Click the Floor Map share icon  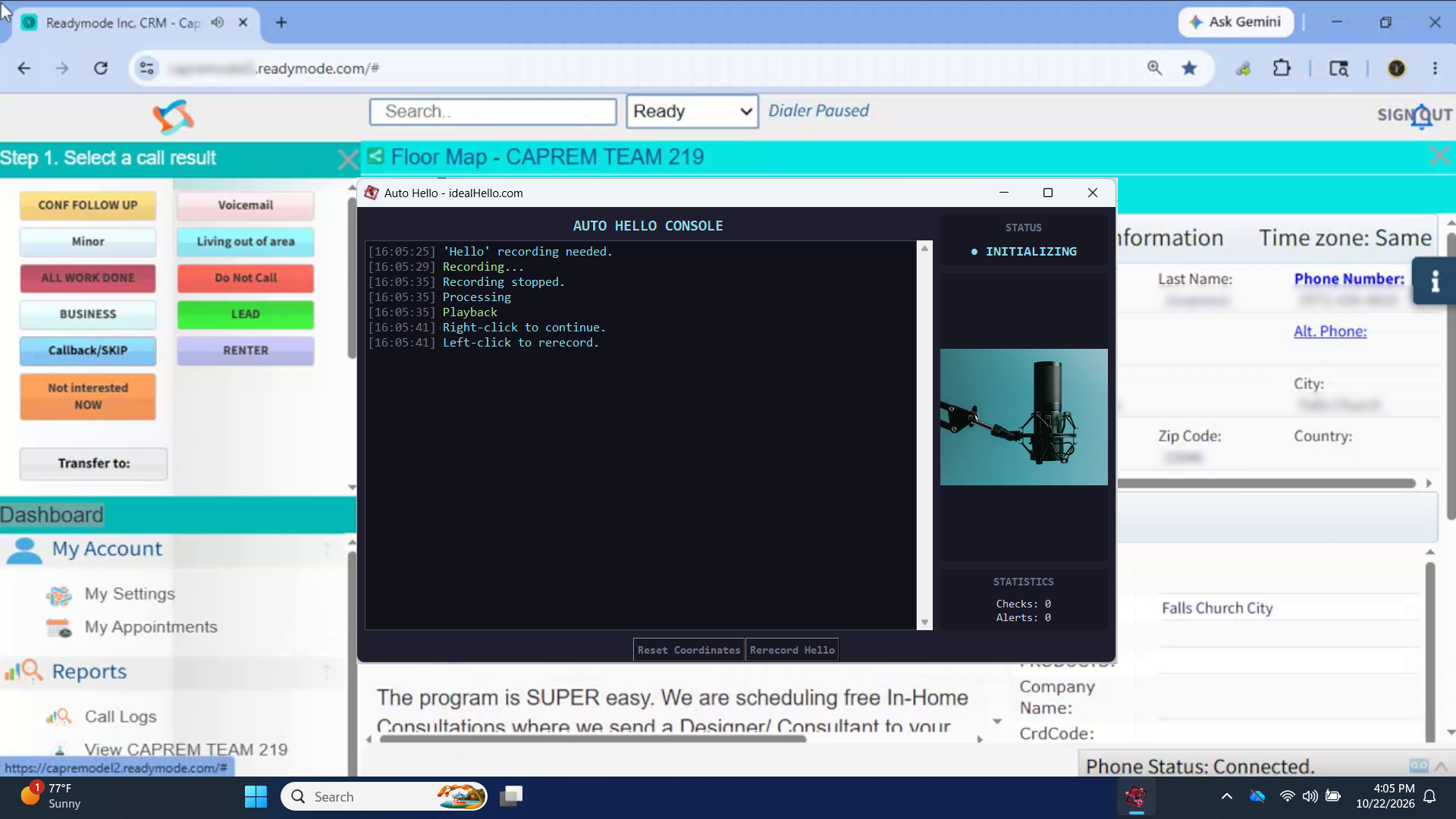point(375,156)
